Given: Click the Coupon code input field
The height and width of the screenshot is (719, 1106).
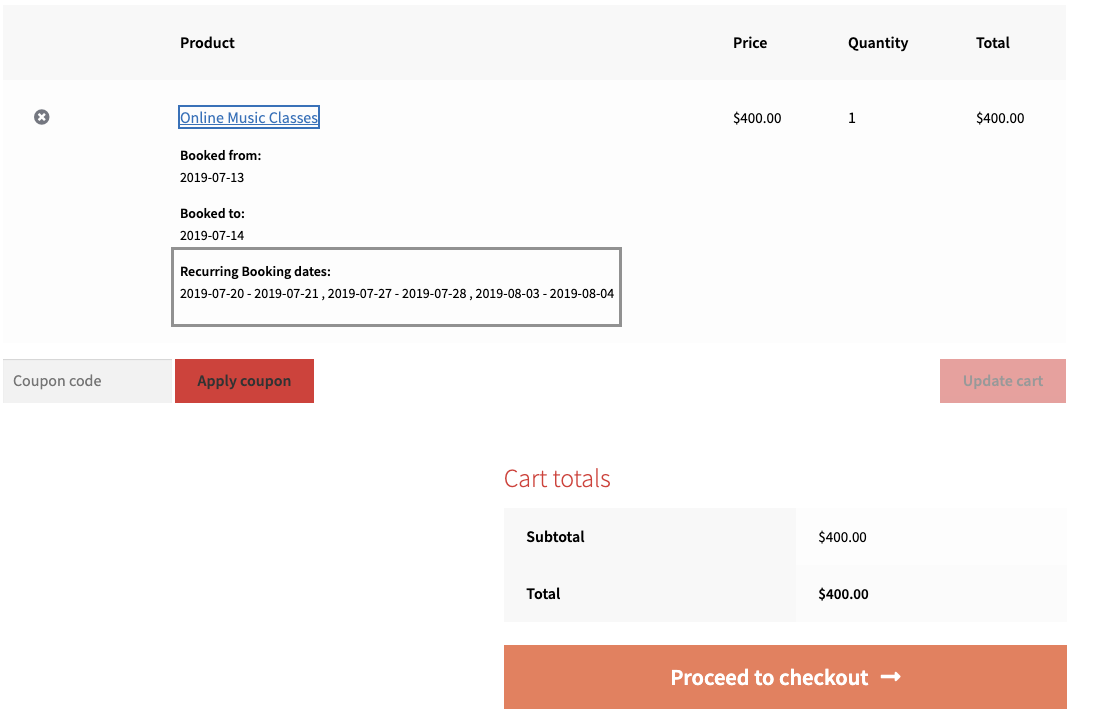Looking at the screenshot, I should pyautogui.click(x=87, y=381).
